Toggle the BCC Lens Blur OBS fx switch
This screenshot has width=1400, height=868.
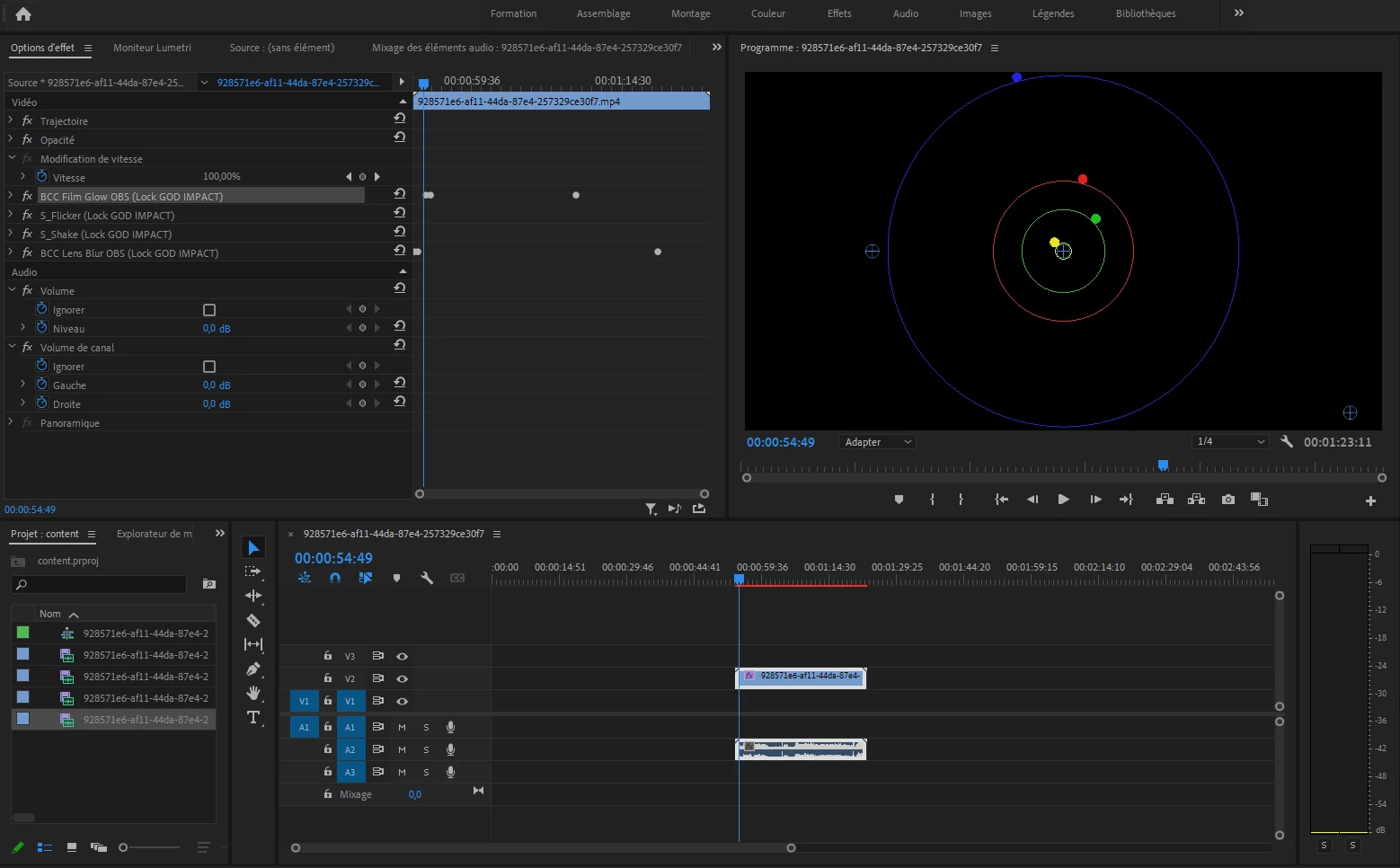[27, 252]
